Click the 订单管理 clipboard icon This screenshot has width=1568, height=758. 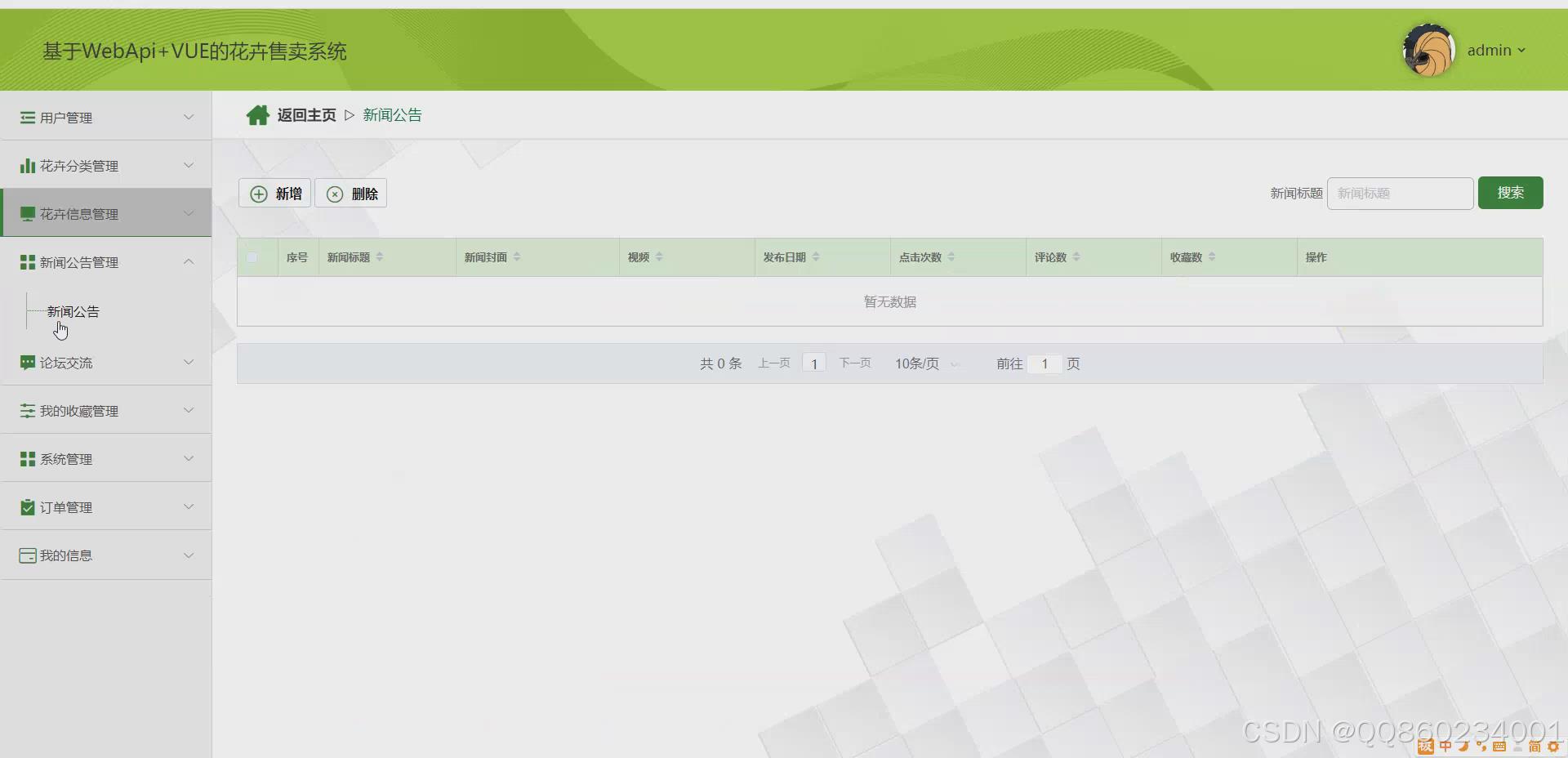[x=28, y=507]
